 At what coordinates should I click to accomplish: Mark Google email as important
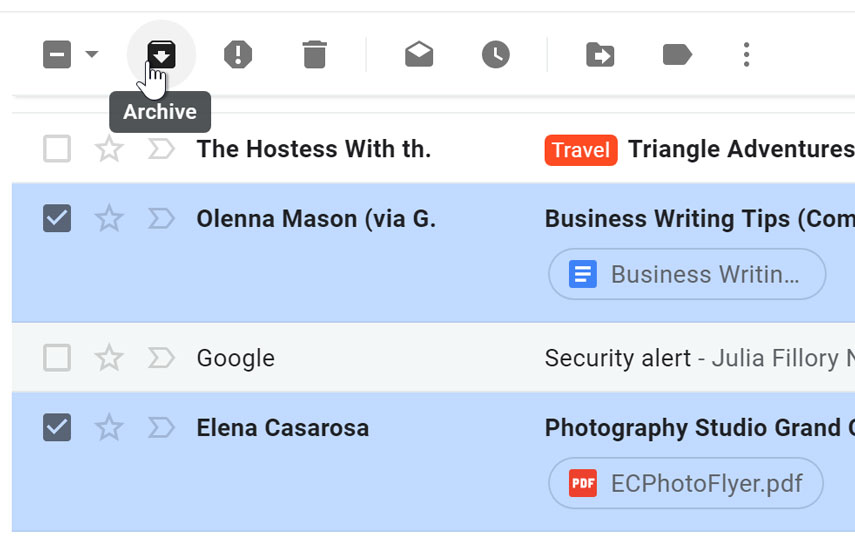(161, 358)
